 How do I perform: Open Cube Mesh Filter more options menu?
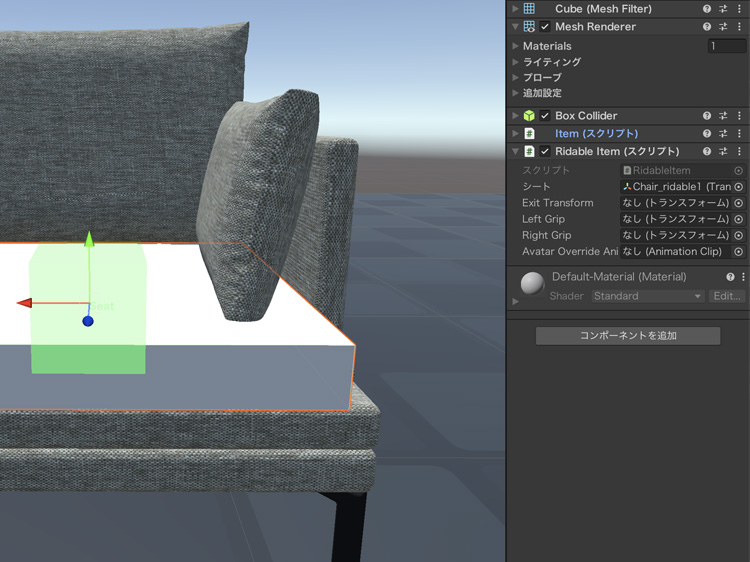click(741, 9)
